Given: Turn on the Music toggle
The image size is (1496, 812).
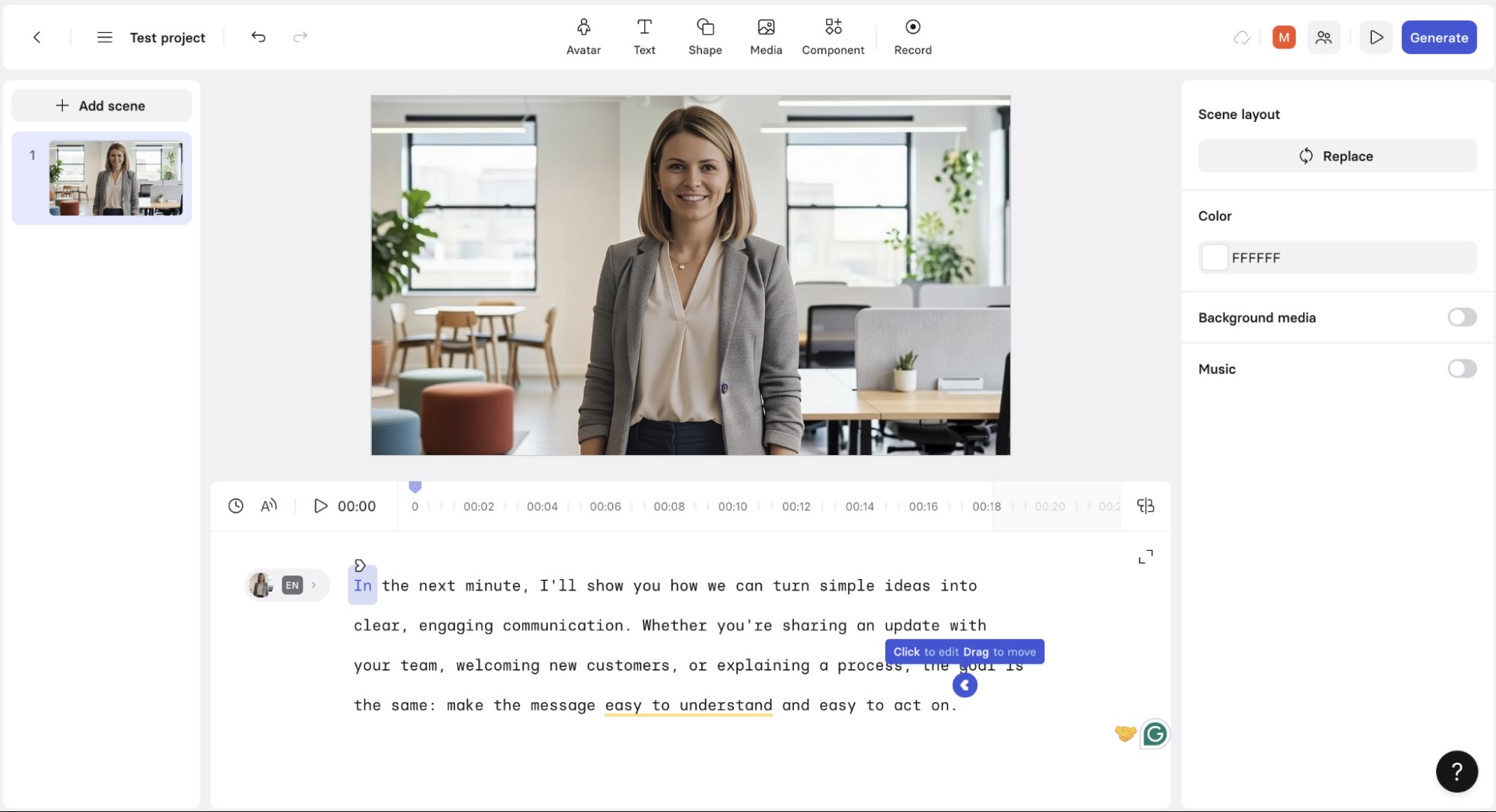Looking at the screenshot, I should tap(1461, 368).
